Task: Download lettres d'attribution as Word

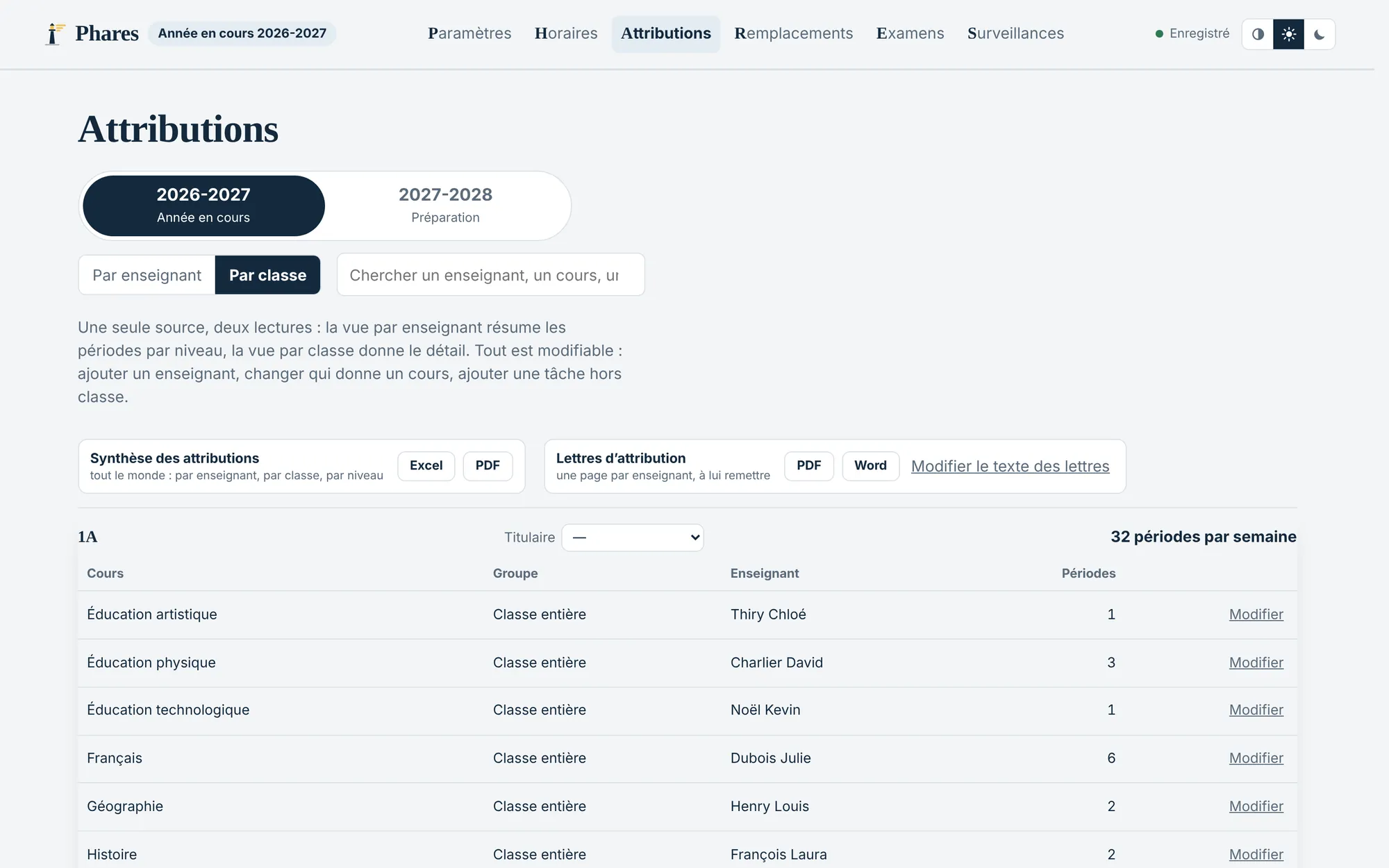Action: 870,466
